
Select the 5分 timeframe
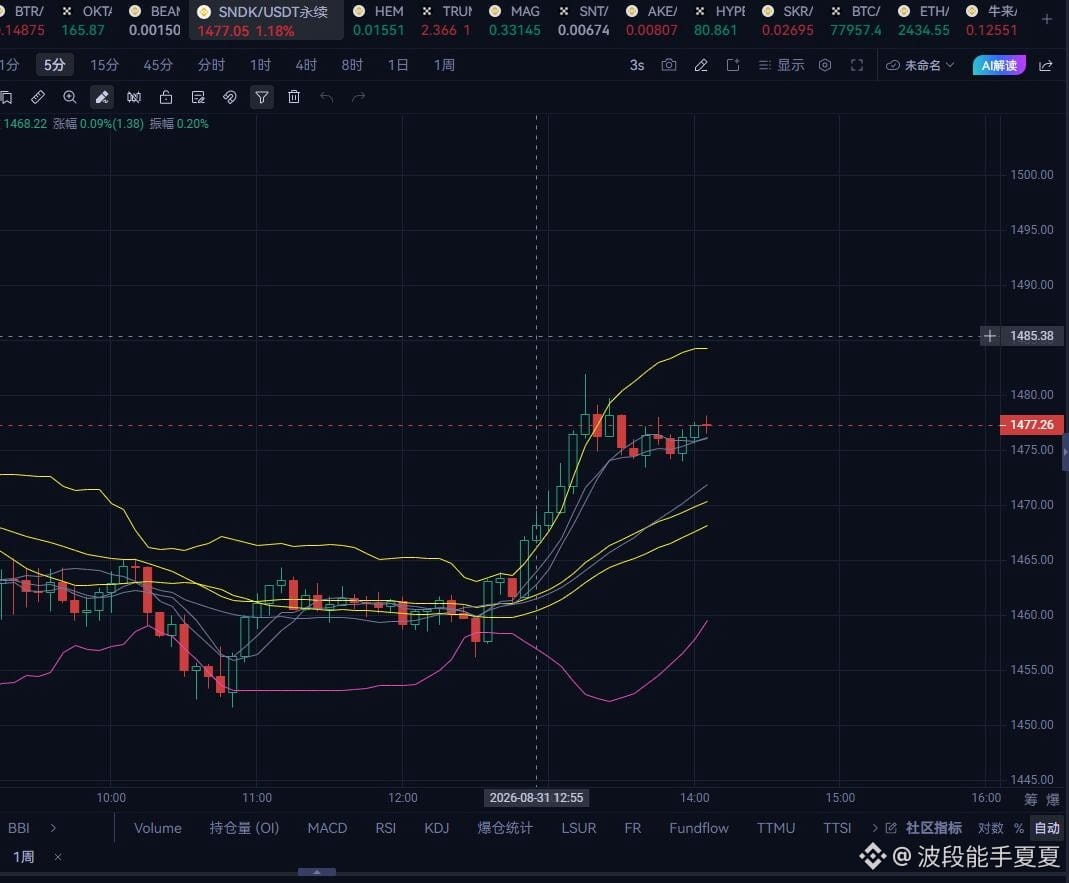[x=55, y=65]
